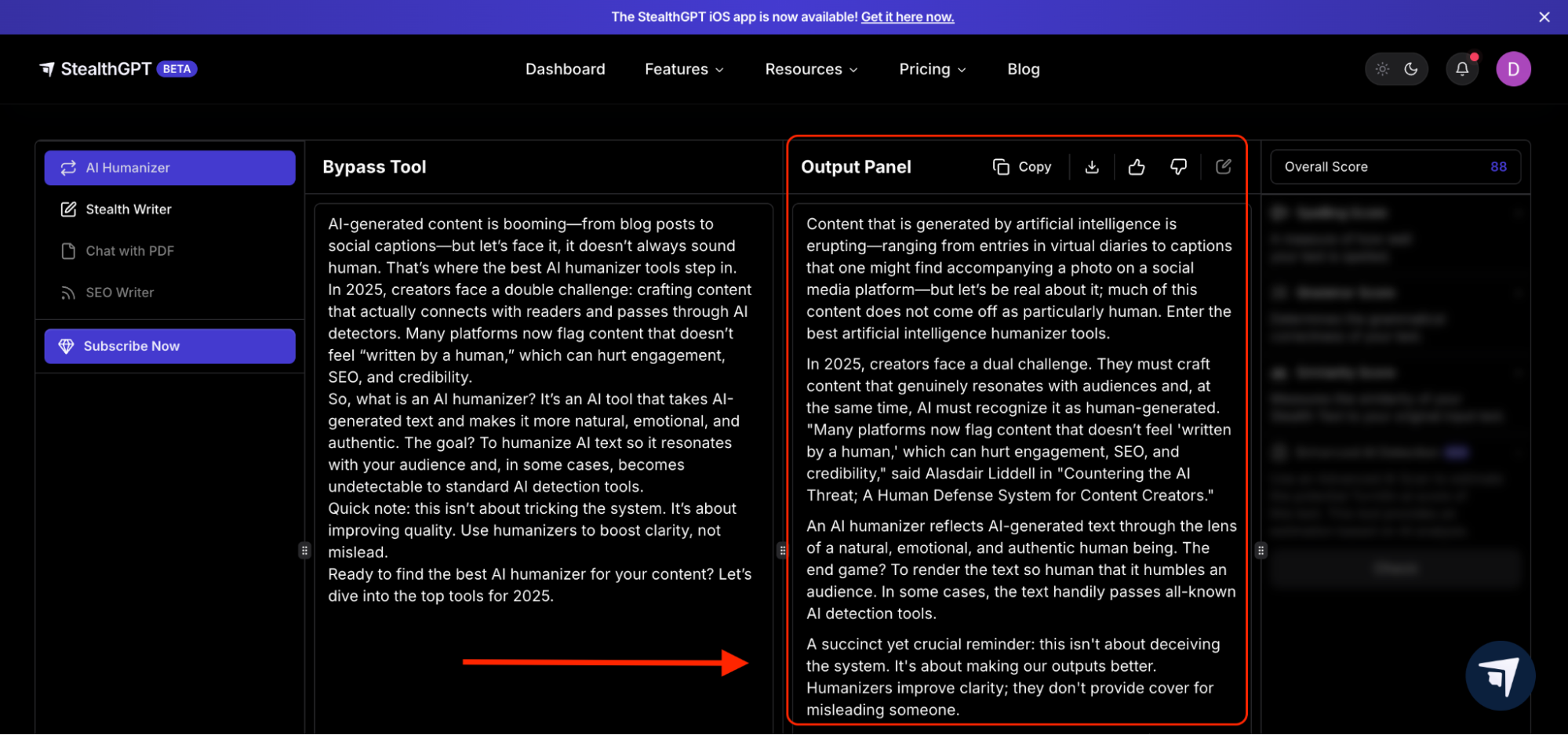This screenshot has width=1568, height=735.
Task: Click the handle between input and output panels
Action: click(x=782, y=551)
